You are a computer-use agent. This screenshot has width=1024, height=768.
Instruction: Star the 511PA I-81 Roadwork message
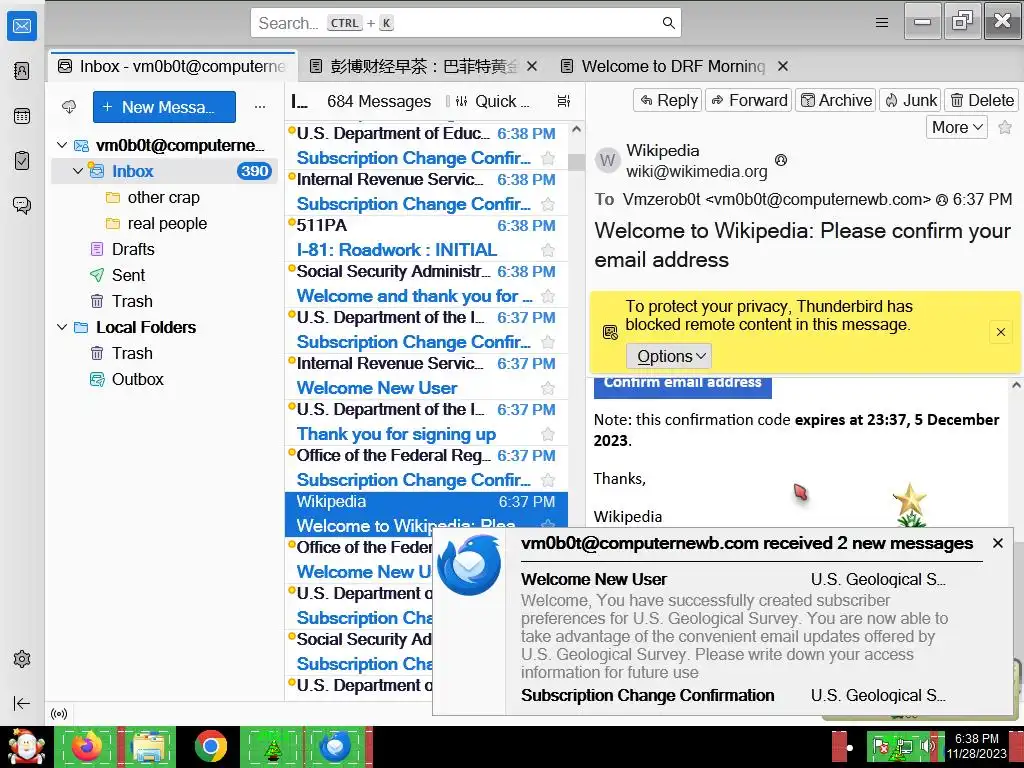coord(548,250)
